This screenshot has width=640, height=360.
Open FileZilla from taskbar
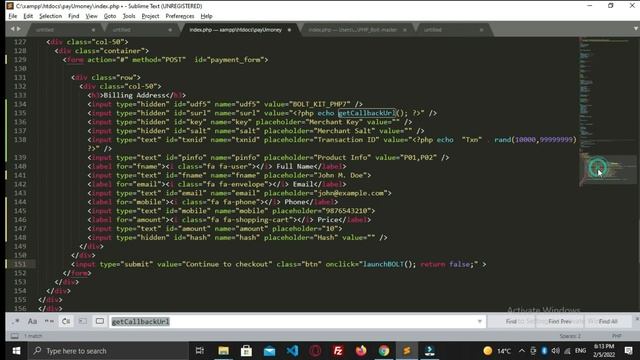(338, 351)
